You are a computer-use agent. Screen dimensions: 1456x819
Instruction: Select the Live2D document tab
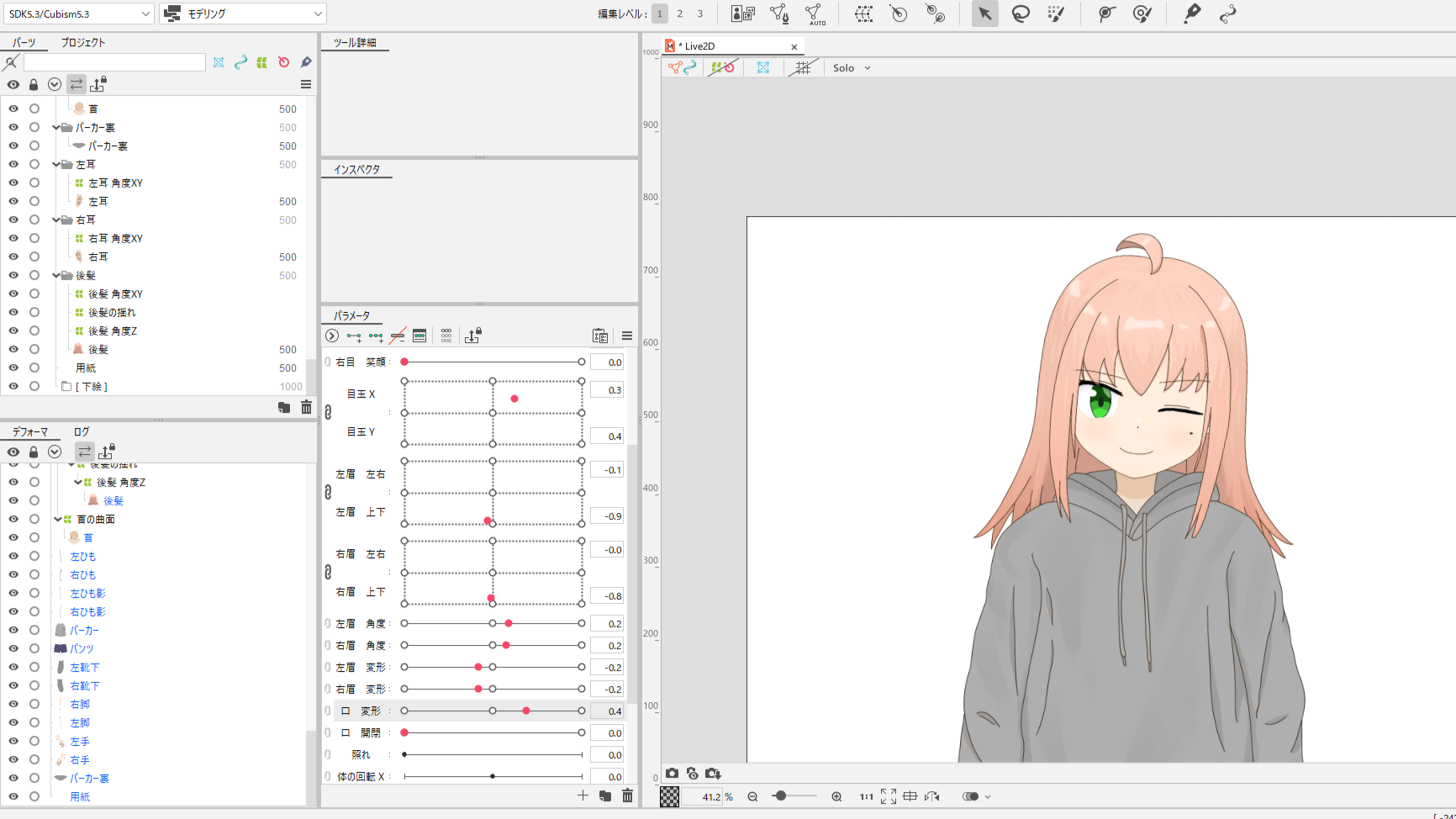point(731,46)
